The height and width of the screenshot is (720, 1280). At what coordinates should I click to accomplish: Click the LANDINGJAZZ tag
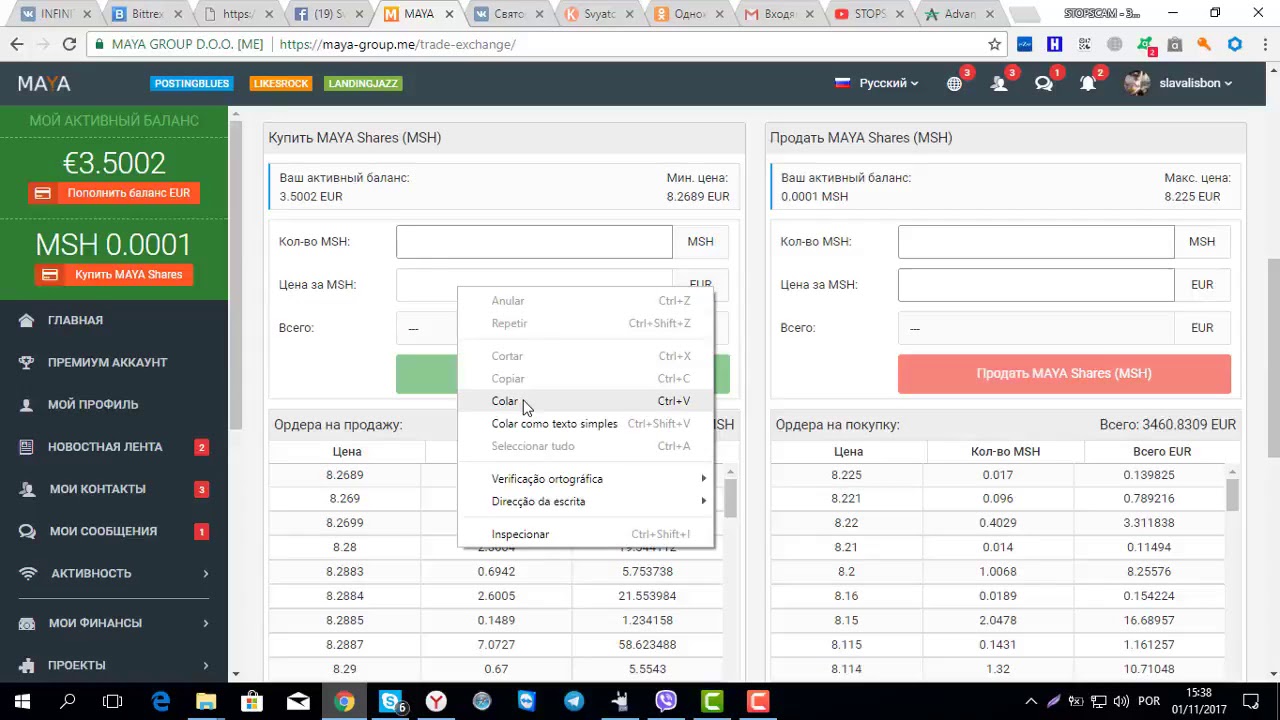point(363,83)
